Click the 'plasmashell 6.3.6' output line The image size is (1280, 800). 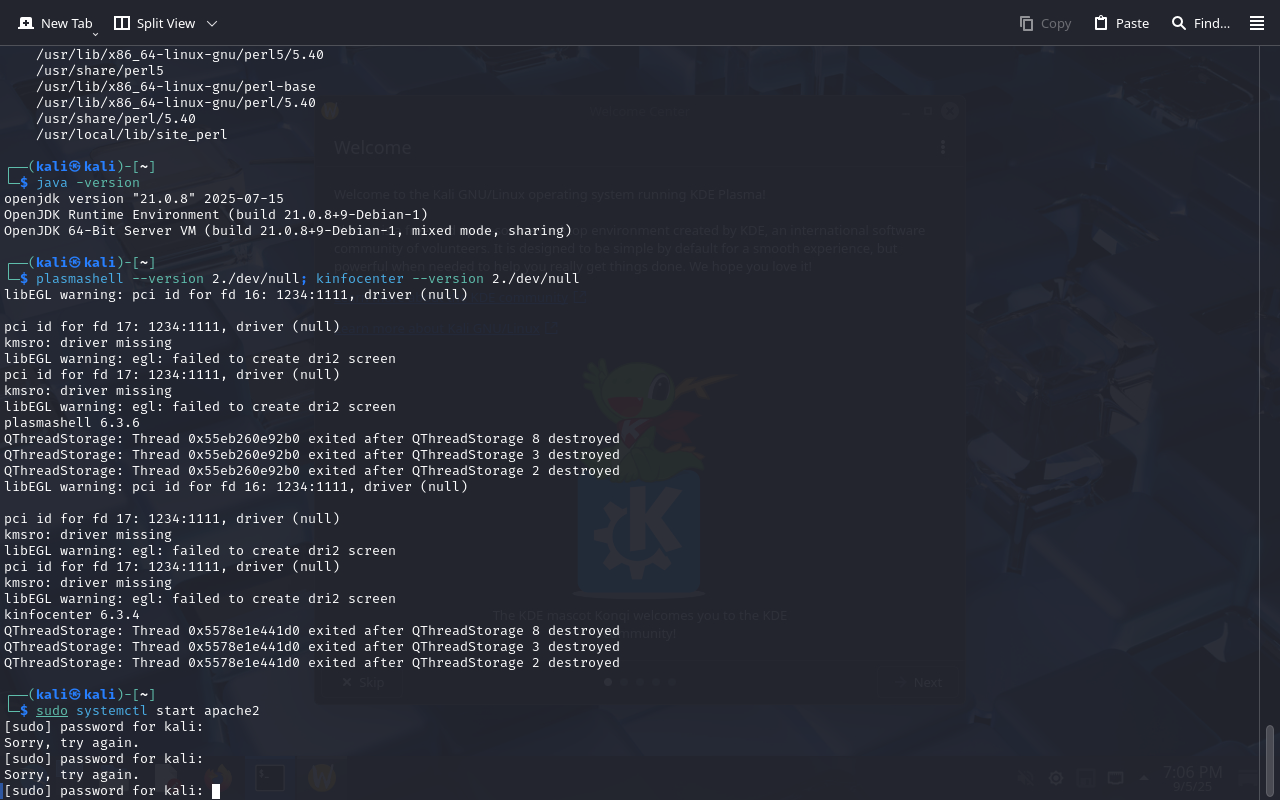pyautogui.click(x=72, y=423)
